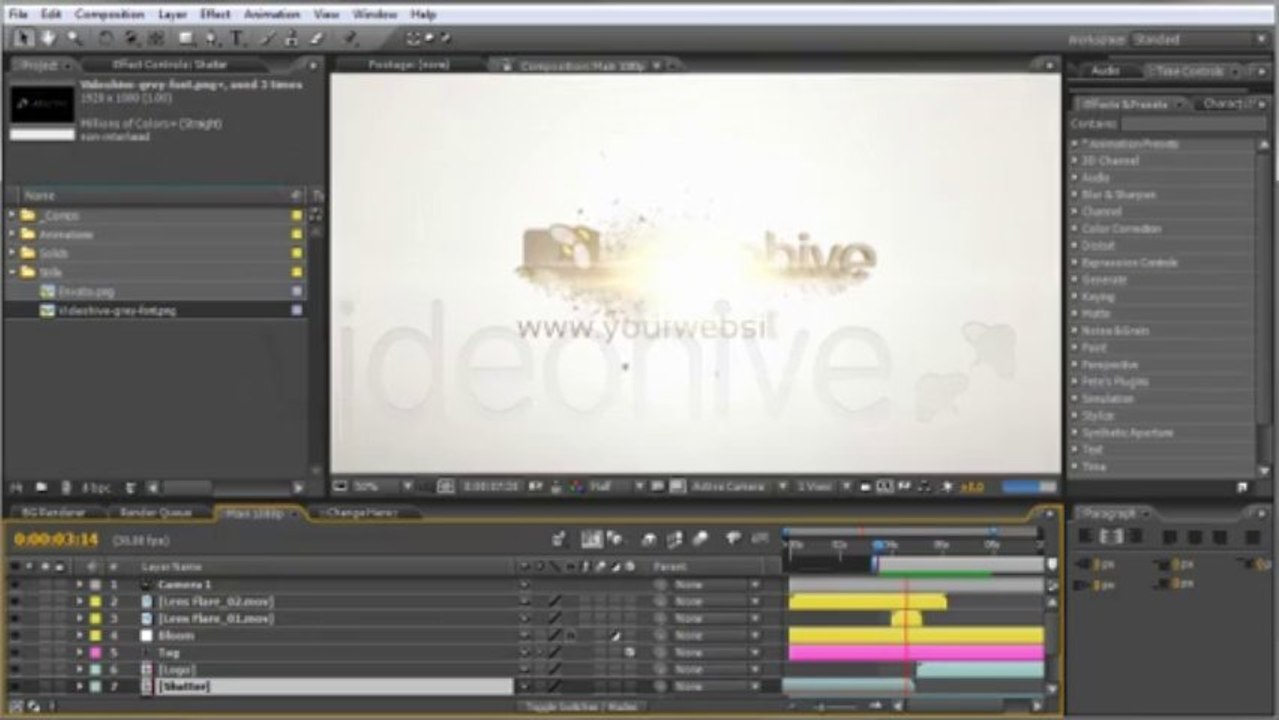Open the File menu
Viewport: 1279px width, 720px height.
[x=18, y=14]
